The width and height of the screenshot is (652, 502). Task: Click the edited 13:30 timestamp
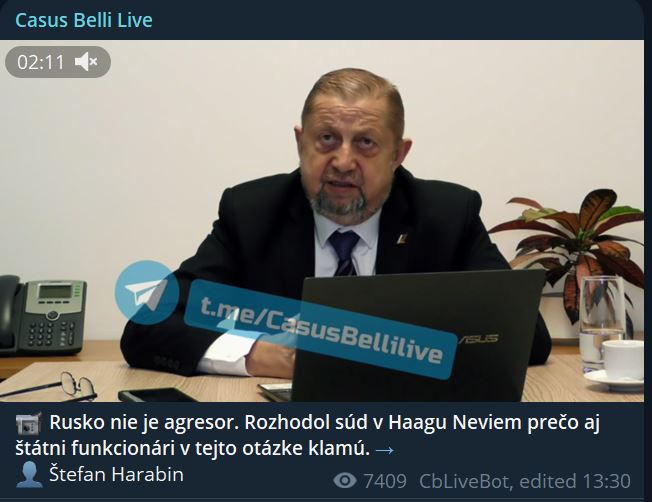575,481
